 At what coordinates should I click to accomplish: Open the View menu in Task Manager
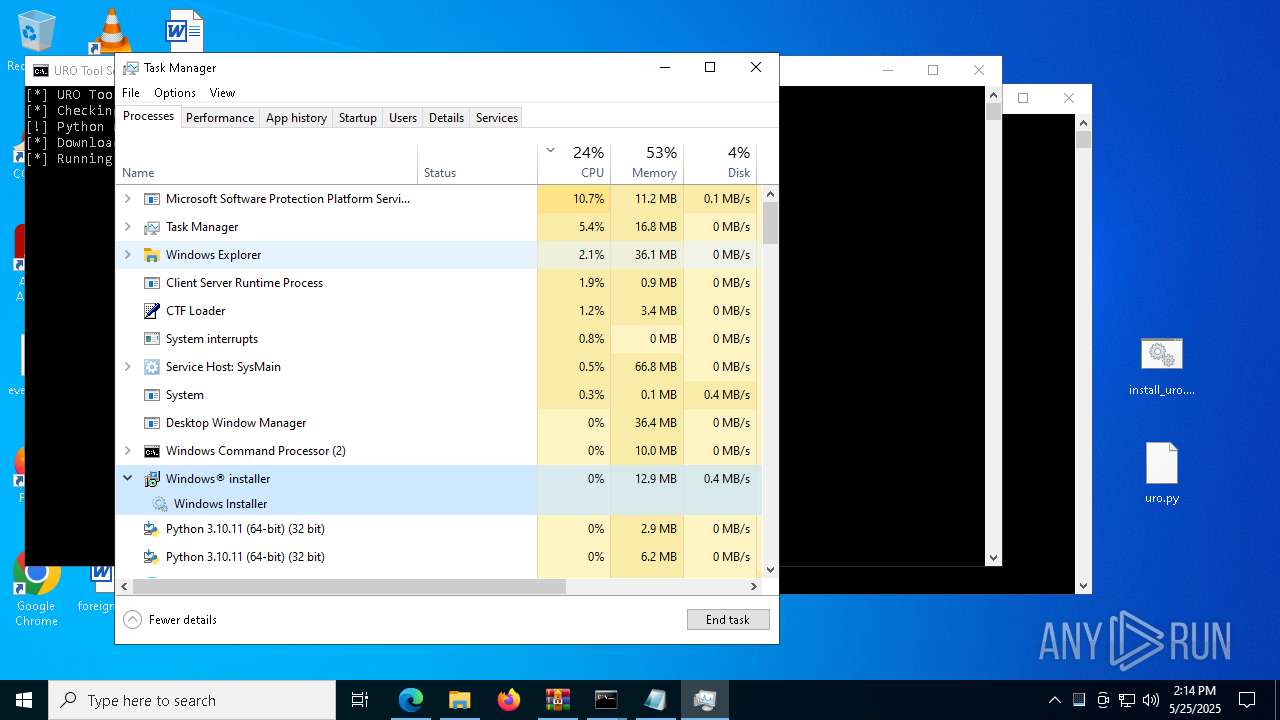point(222,93)
